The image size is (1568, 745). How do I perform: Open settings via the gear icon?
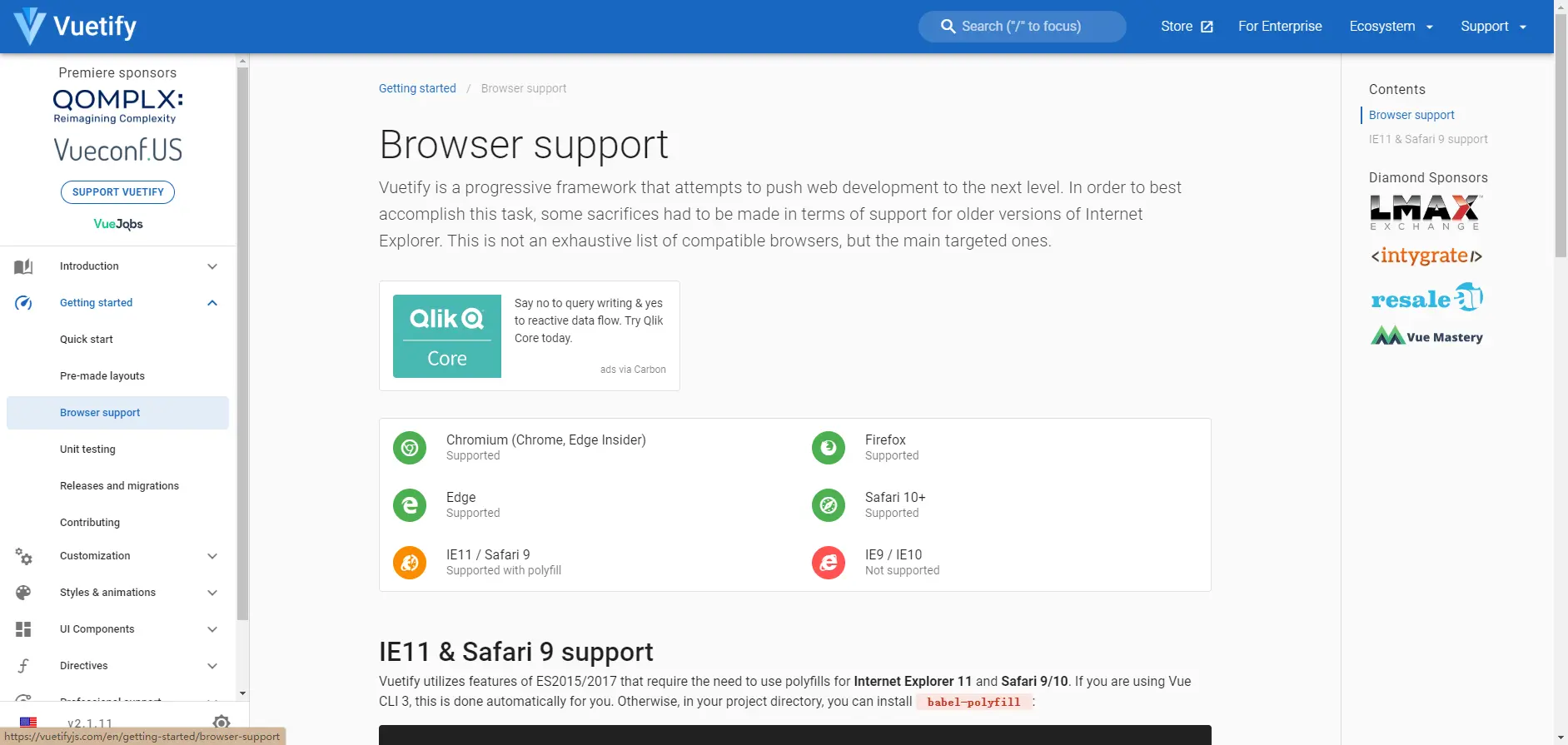coord(222,722)
